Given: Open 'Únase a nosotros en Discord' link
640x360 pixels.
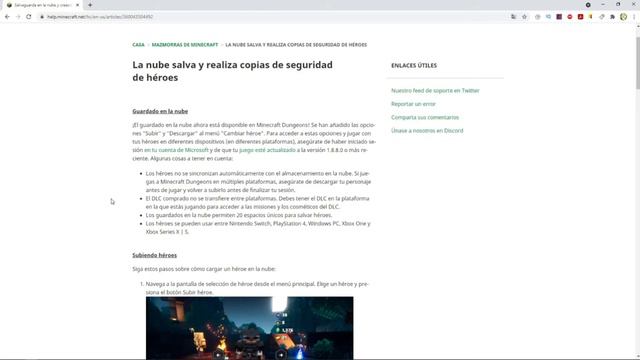Looking at the screenshot, I should coord(427,131).
